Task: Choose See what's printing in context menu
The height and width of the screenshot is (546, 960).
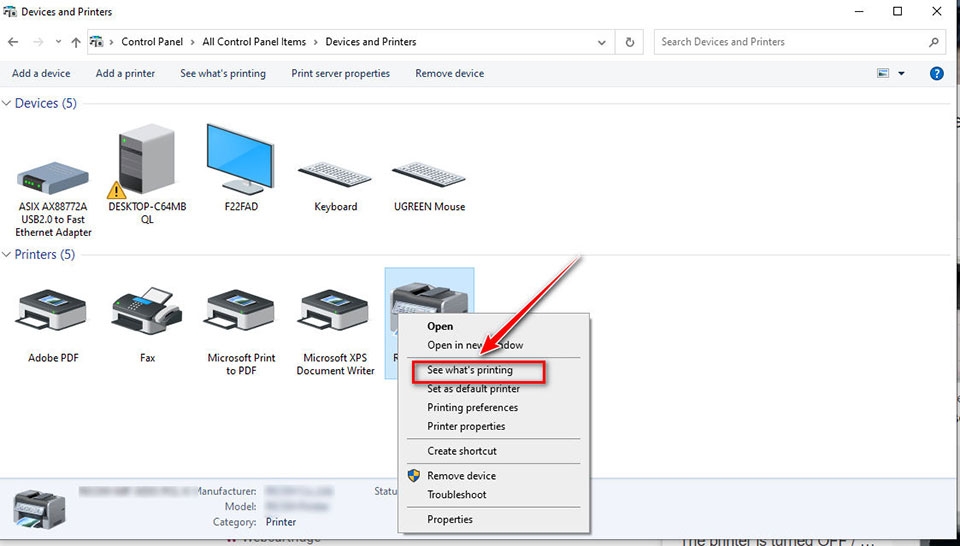Action: 470,370
